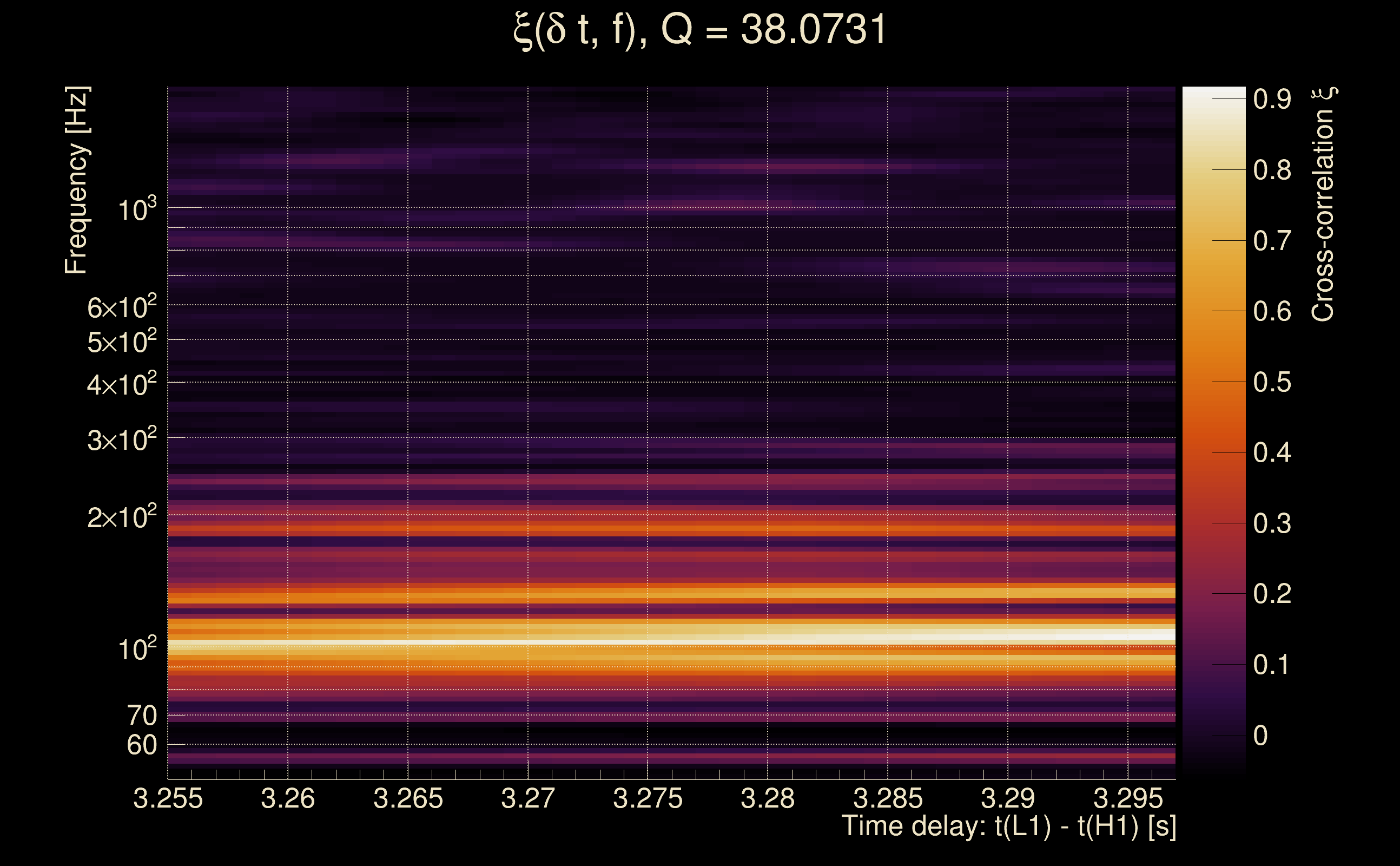Click the 0.5 level on colorbar
Viewport: 1400px width, 866px height.
(1272, 382)
